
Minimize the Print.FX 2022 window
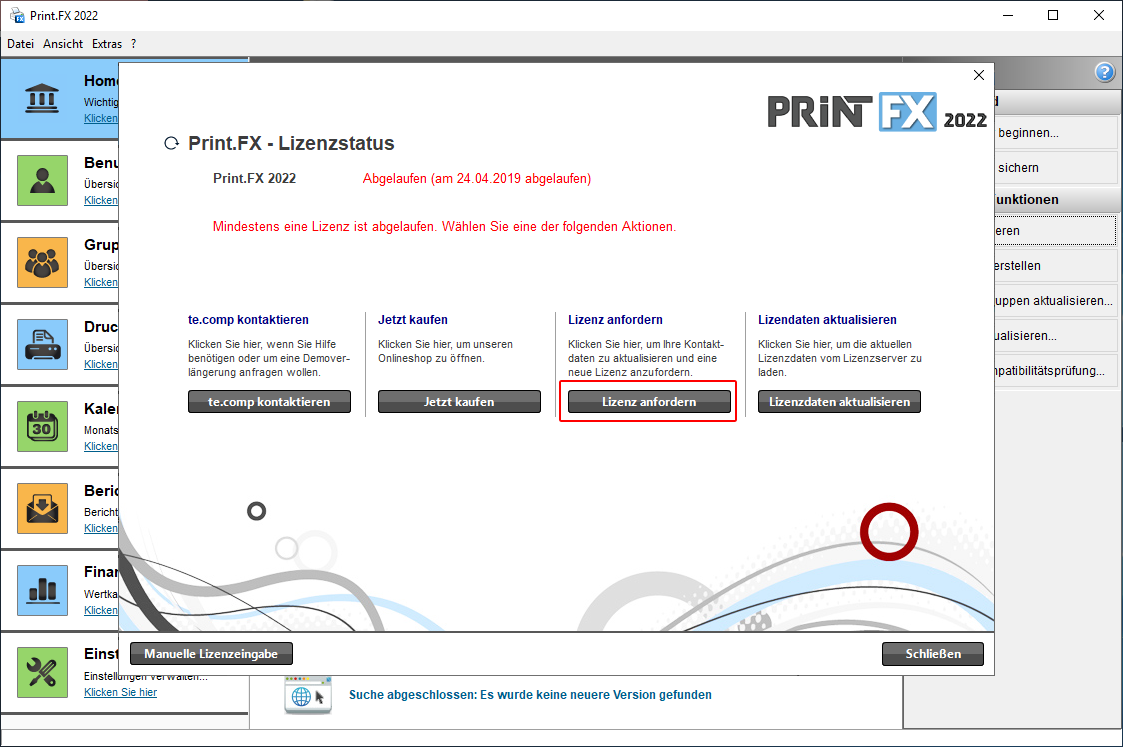coord(1008,15)
